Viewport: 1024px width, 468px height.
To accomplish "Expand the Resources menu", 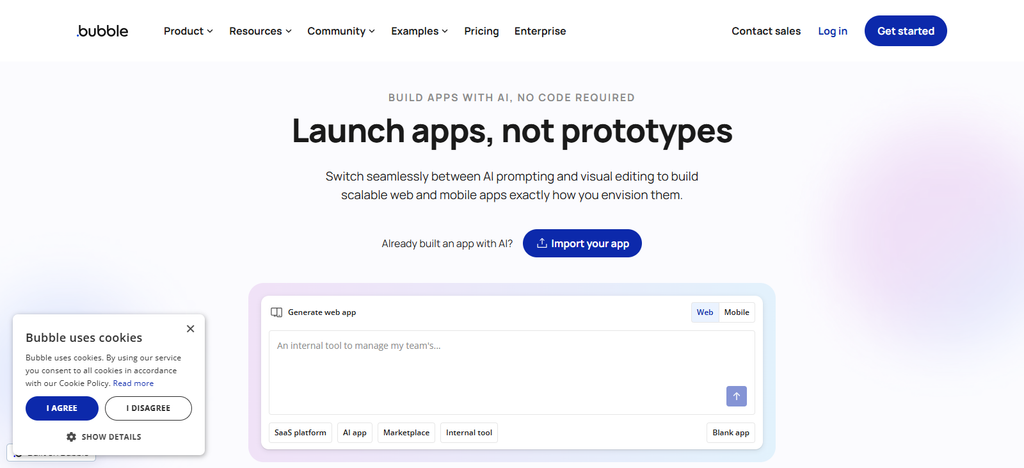I will [260, 31].
